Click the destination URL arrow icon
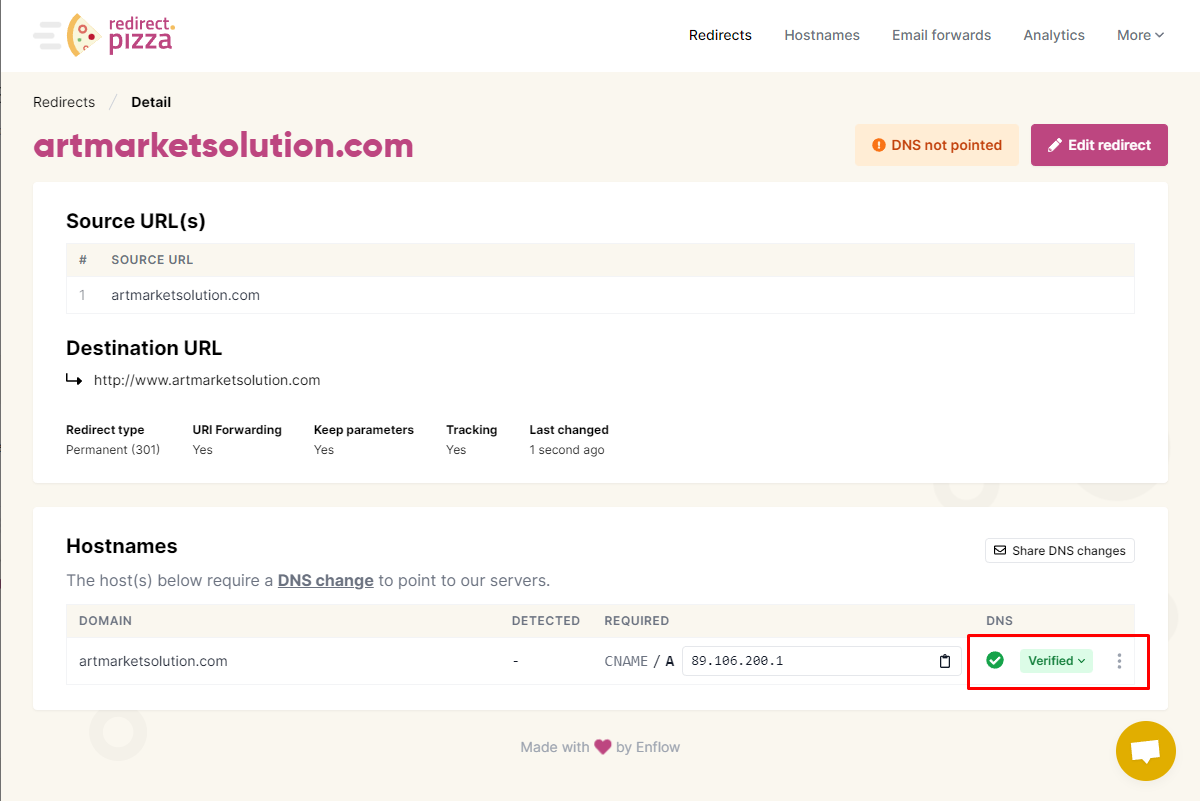1200x801 pixels. (x=74, y=380)
